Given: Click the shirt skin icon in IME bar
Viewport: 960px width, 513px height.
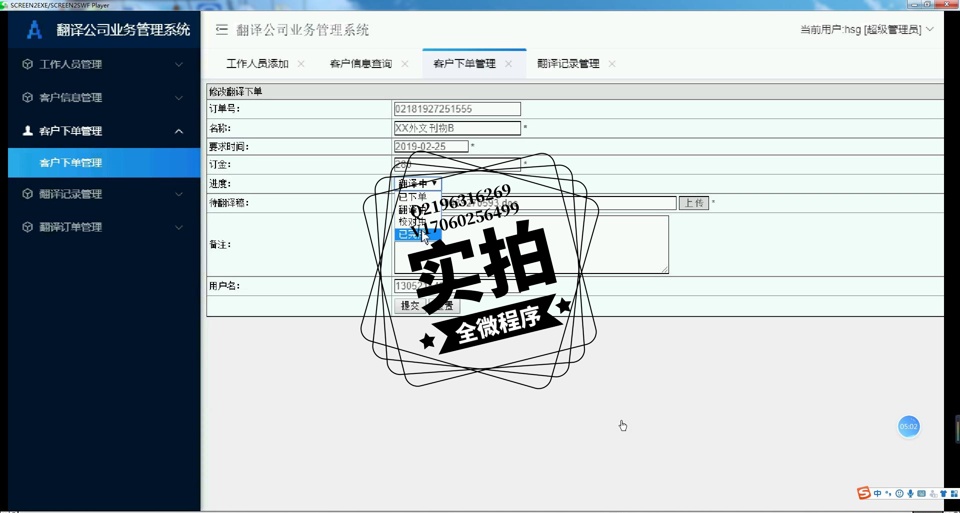Looking at the screenshot, I should (943, 493).
